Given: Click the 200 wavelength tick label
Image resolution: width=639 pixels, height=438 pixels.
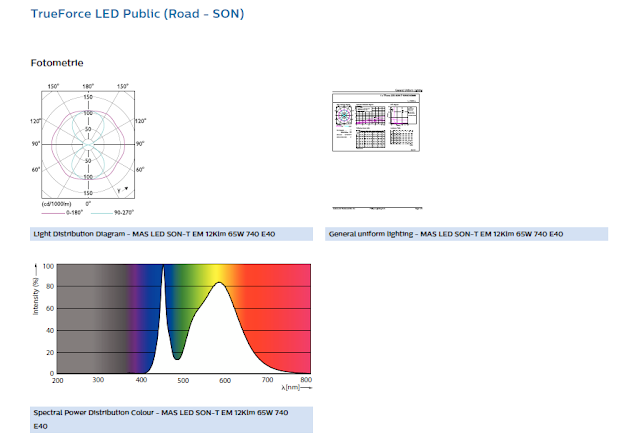Looking at the screenshot, I should click(57, 381).
